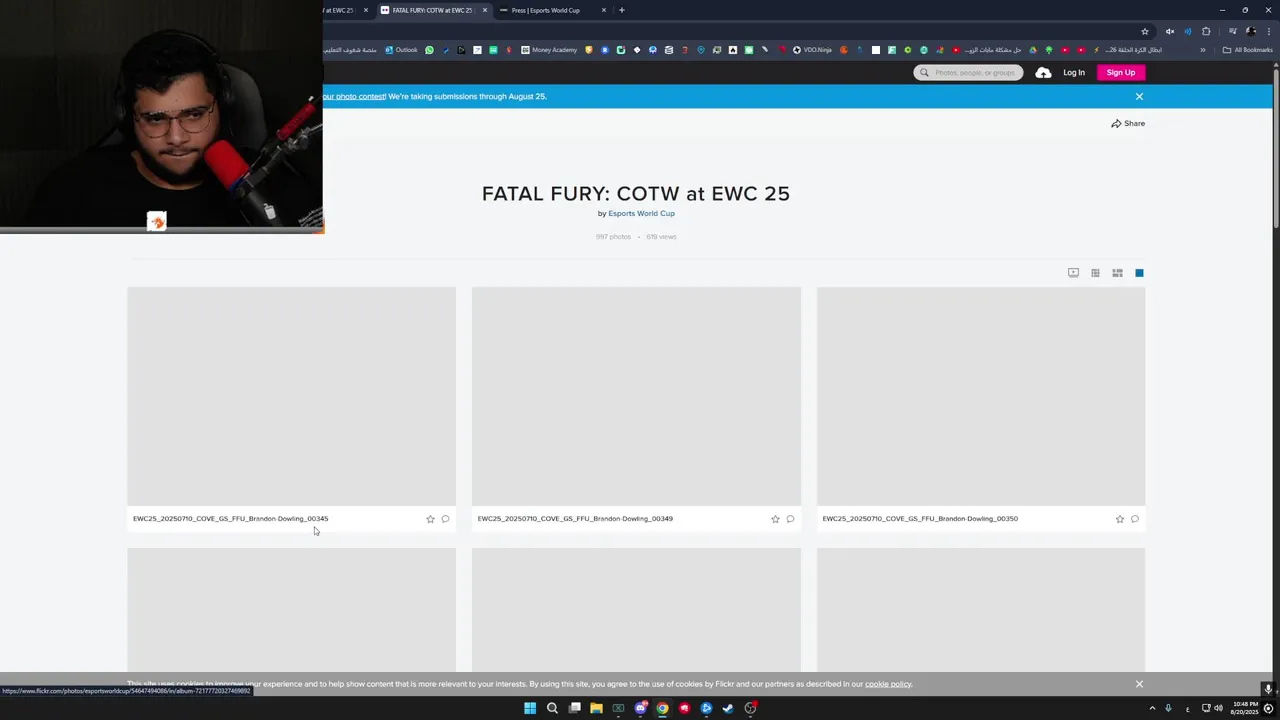The height and width of the screenshot is (720, 1280).
Task: Select the FATAL FURY: COTW at EWC 25 tab
Action: point(432,11)
